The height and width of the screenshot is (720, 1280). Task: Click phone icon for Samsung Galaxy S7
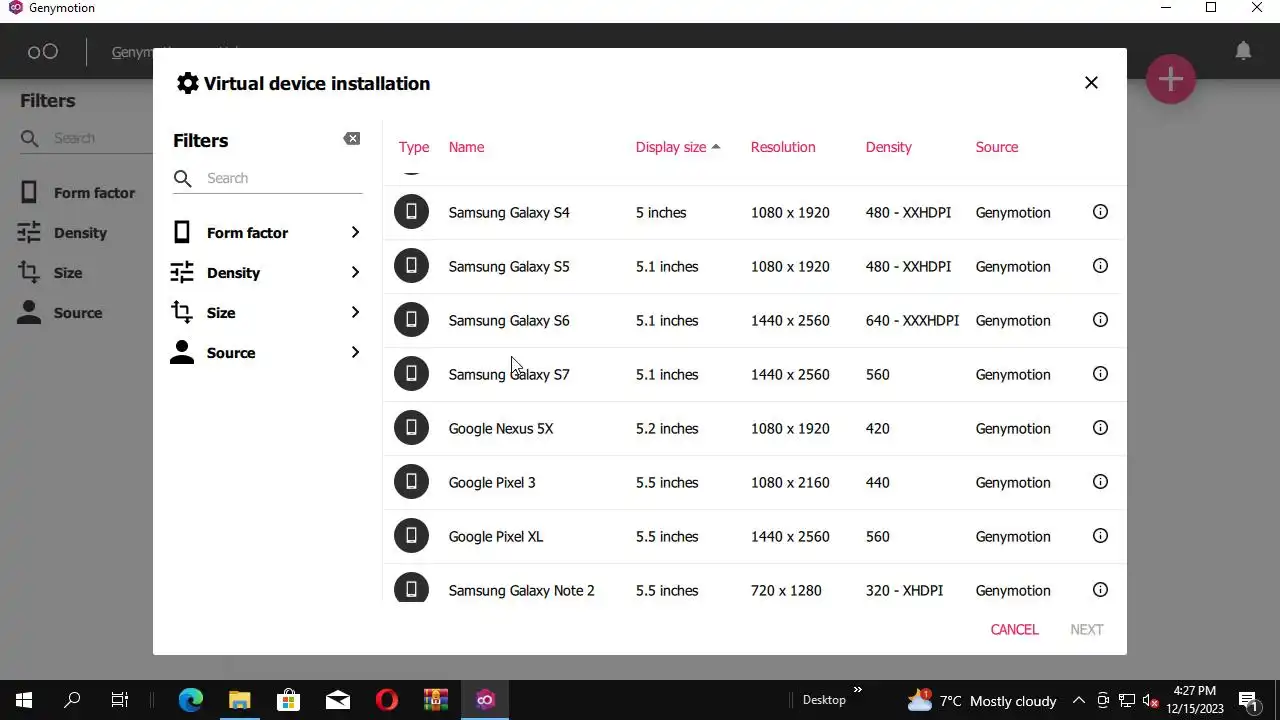click(411, 374)
